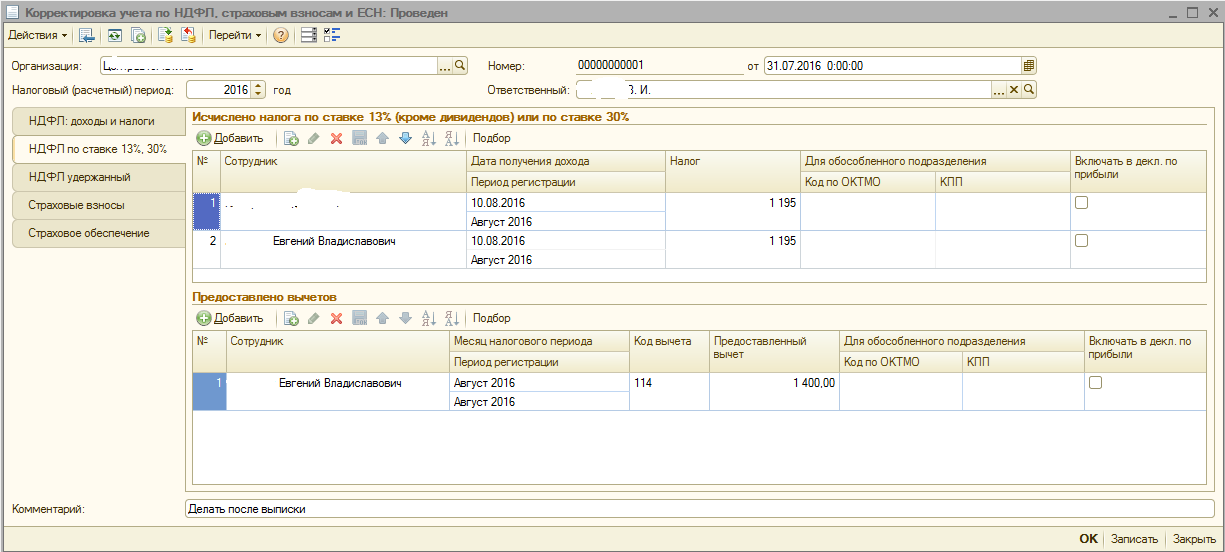Expand the Перейти dropdown menu
1225x552 pixels.
coord(235,36)
